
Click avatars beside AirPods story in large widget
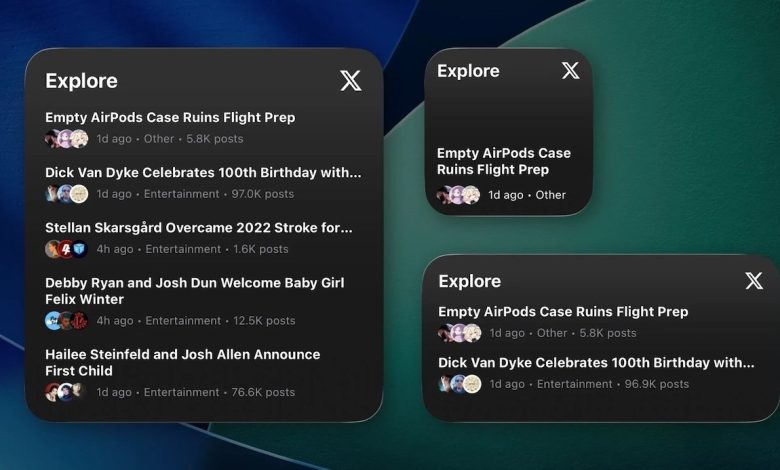66,139
